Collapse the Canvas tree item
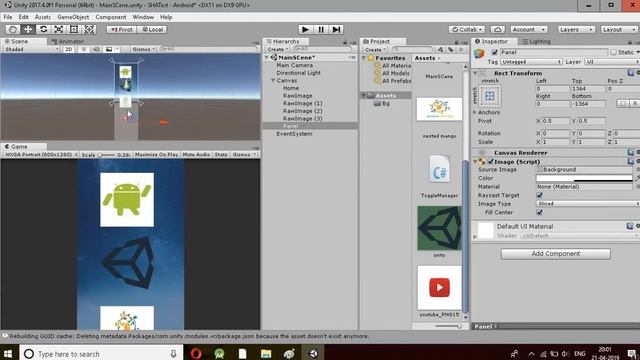 coord(273,80)
